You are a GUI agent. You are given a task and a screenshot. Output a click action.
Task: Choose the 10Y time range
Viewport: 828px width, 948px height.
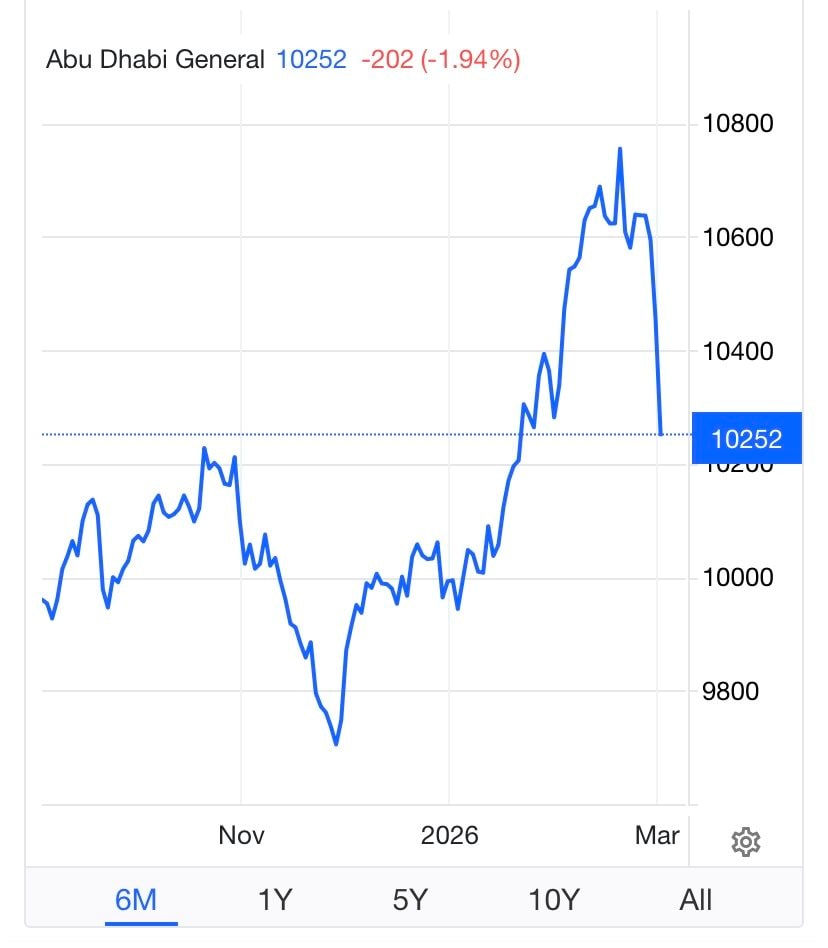click(x=553, y=899)
